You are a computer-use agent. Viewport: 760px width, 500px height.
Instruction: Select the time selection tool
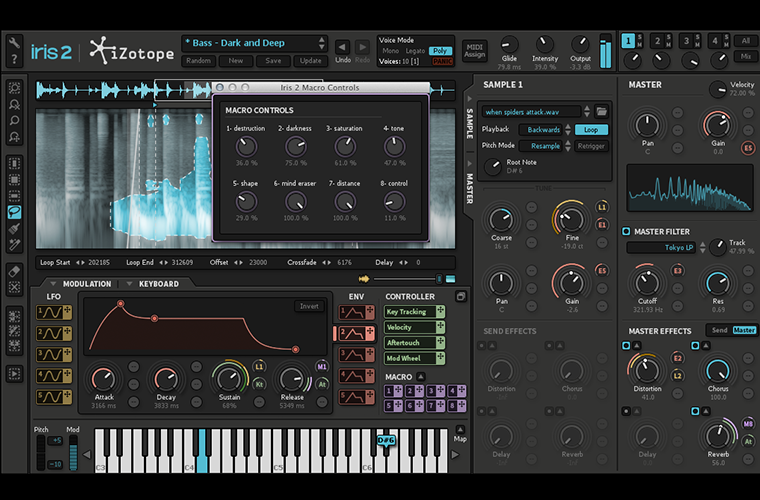pyautogui.click(x=15, y=164)
